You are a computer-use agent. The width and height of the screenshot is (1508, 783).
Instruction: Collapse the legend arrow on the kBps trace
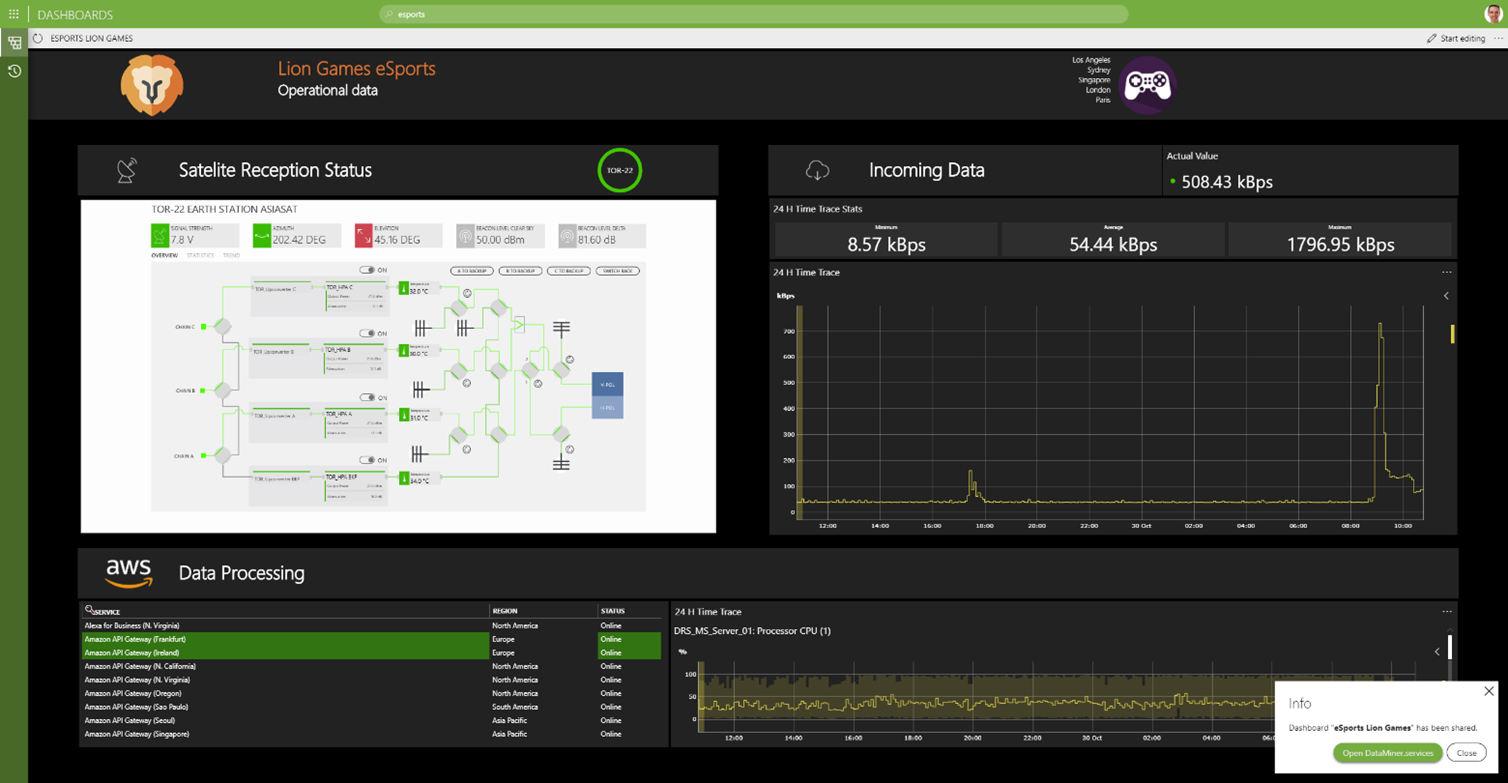(1446, 296)
